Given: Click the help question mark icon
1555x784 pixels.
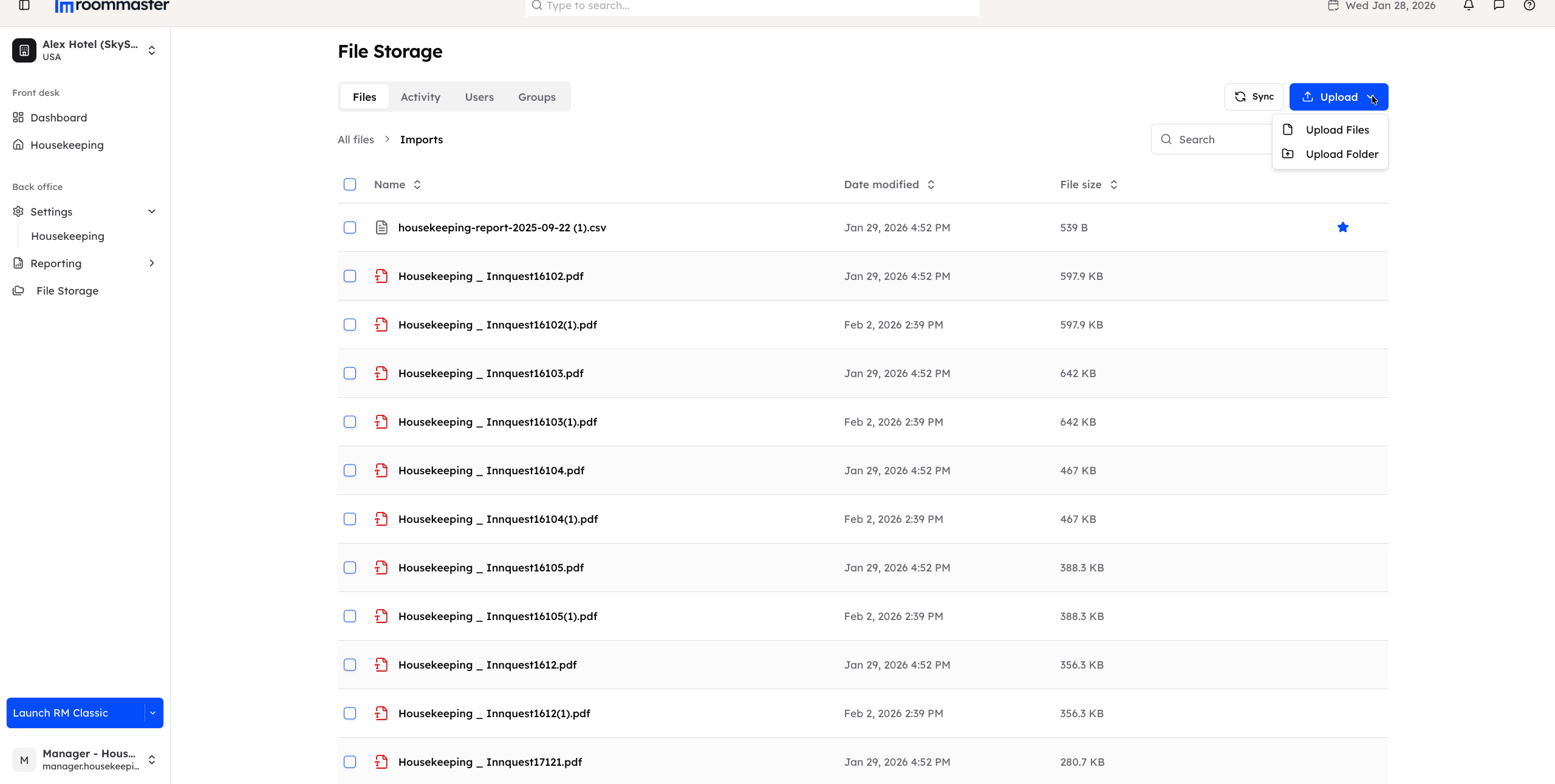Looking at the screenshot, I should point(1529,6).
